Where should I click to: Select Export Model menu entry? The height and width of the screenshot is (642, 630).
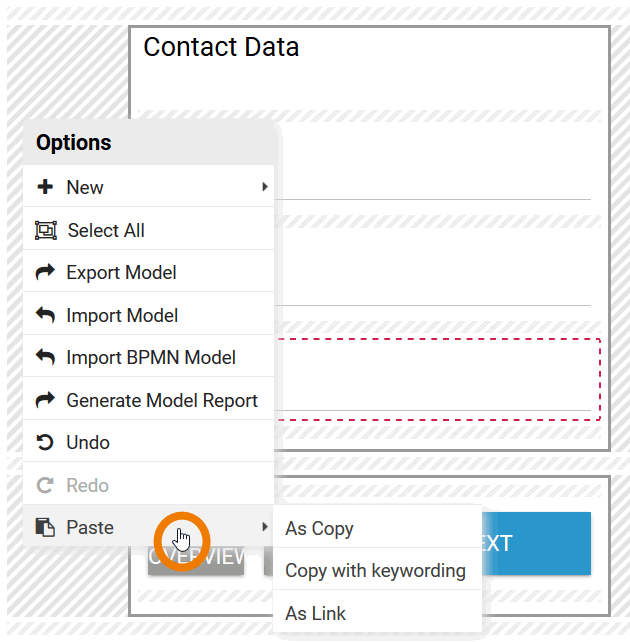[x=121, y=272]
